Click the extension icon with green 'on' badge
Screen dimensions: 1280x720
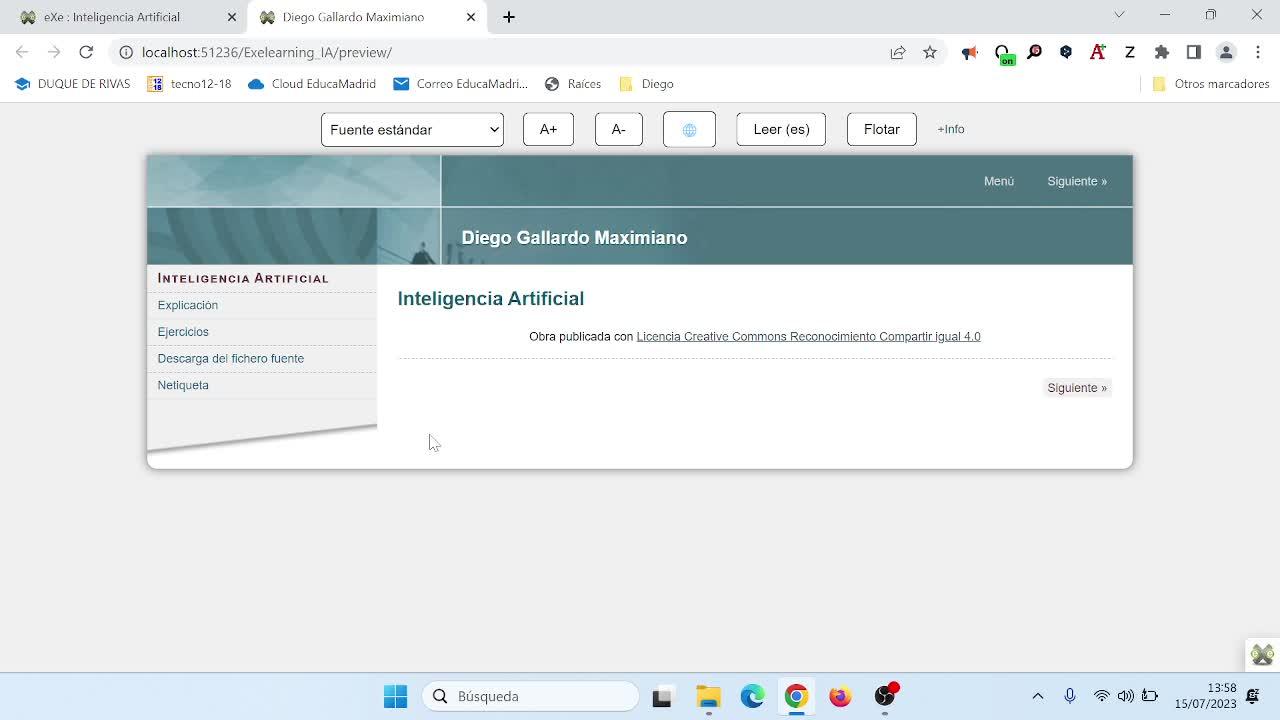click(1003, 53)
